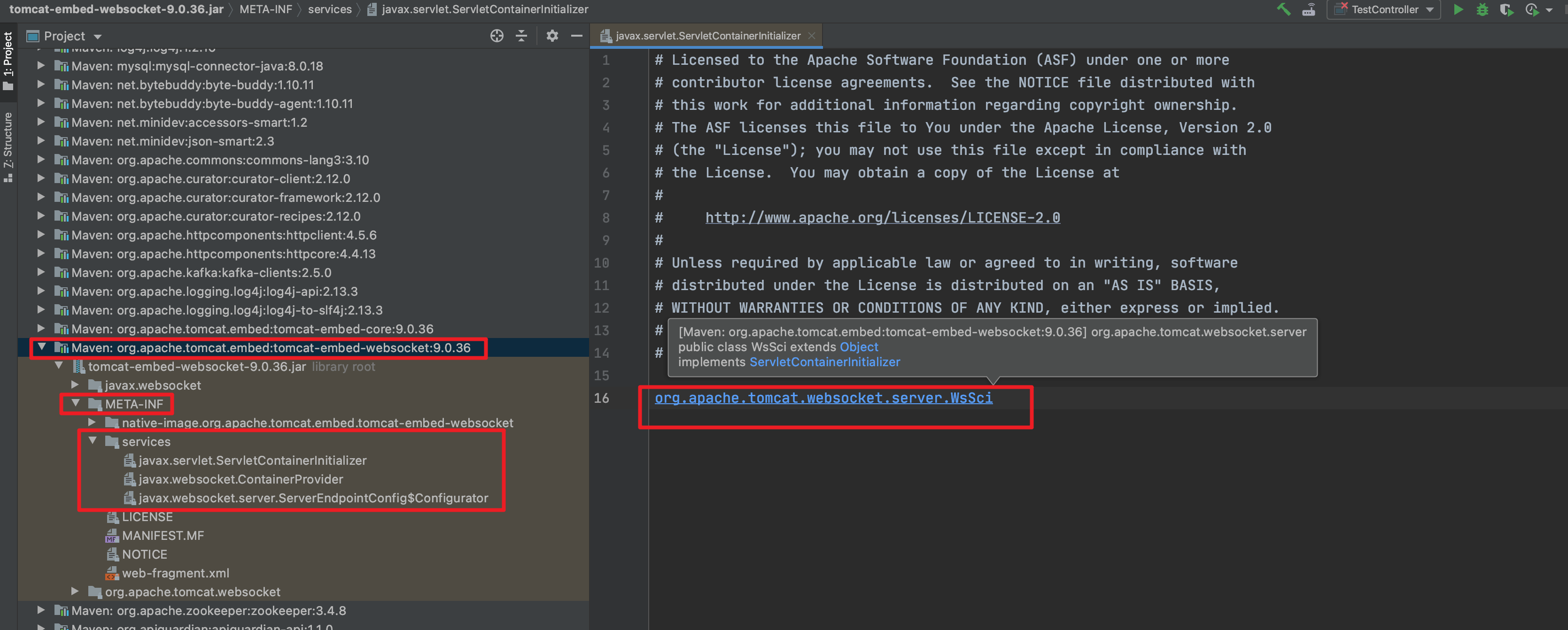Collapse the META-INF folder
Image resolution: width=1568 pixels, height=630 pixels.
76,403
